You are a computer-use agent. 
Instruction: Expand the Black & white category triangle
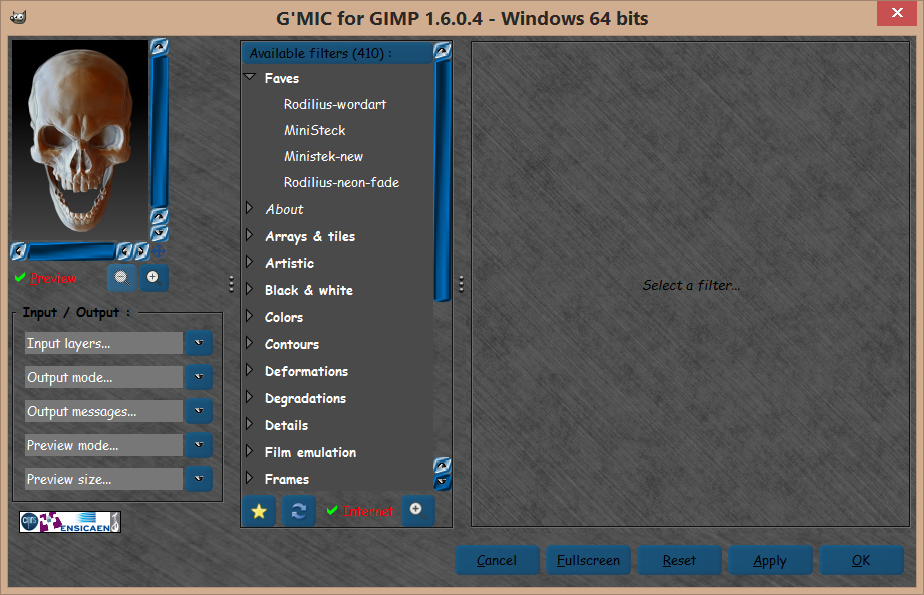tap(250, 289)
